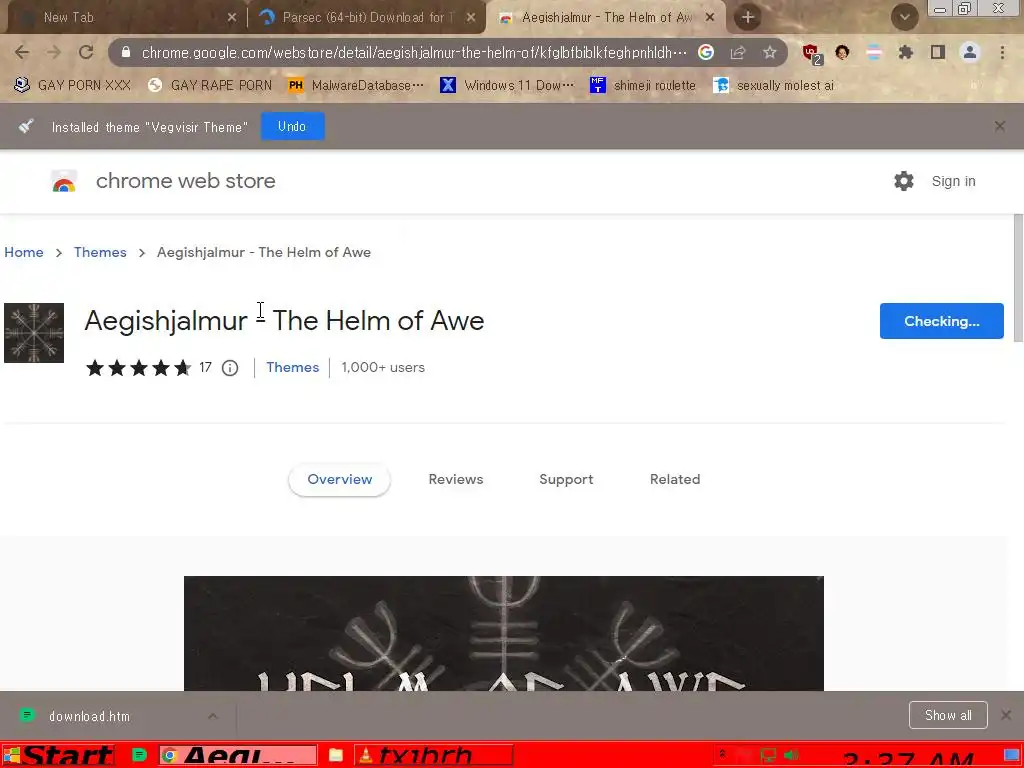Switch to the Parsec (64-bit) Download tab
The height and width of the screenshot is (768, 1024).
pyautogui.click(x=366, y=18)
